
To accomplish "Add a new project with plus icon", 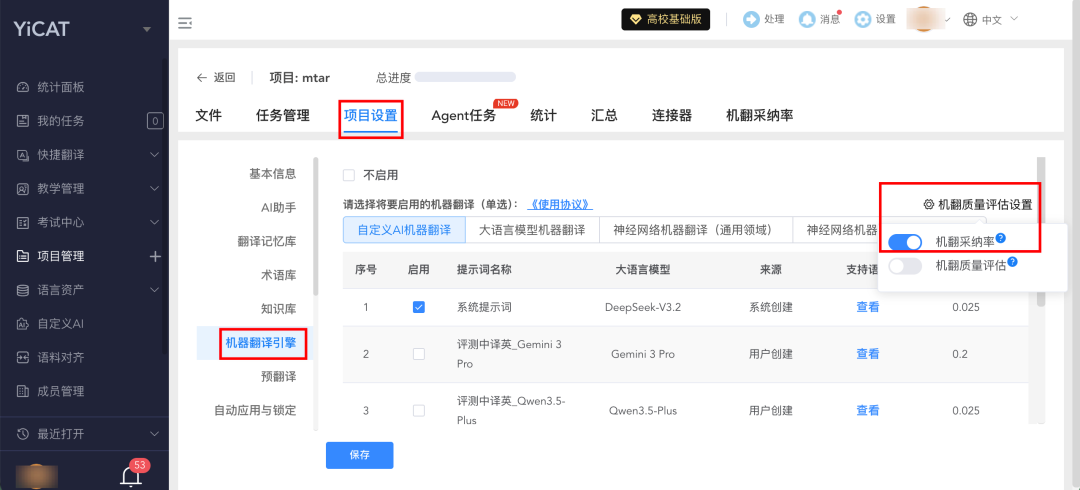I will [x=155, y=256].
